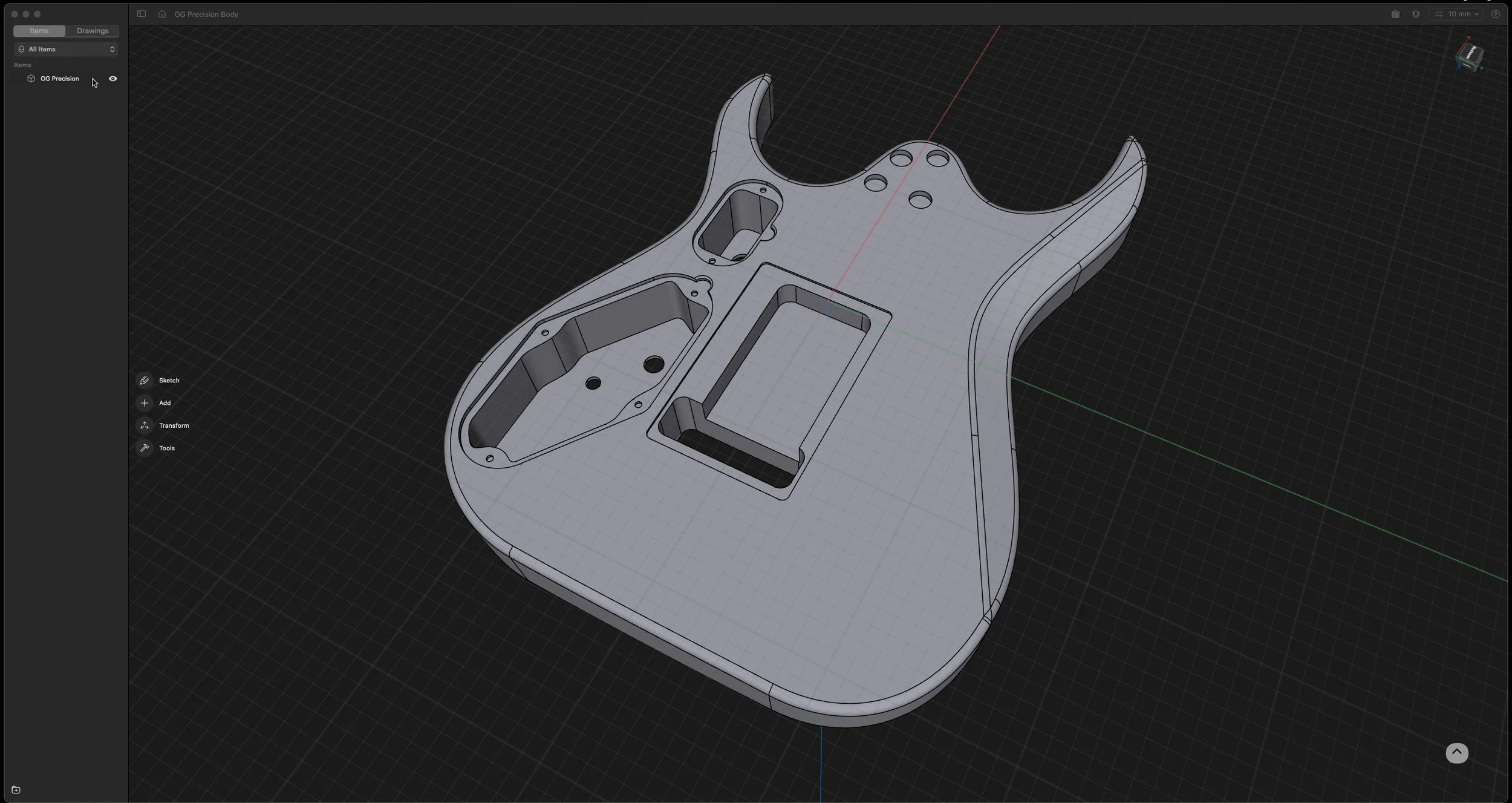Click the help question mark icon
This screenshot has height=803, width=1512.
[x=1496, y=14]
